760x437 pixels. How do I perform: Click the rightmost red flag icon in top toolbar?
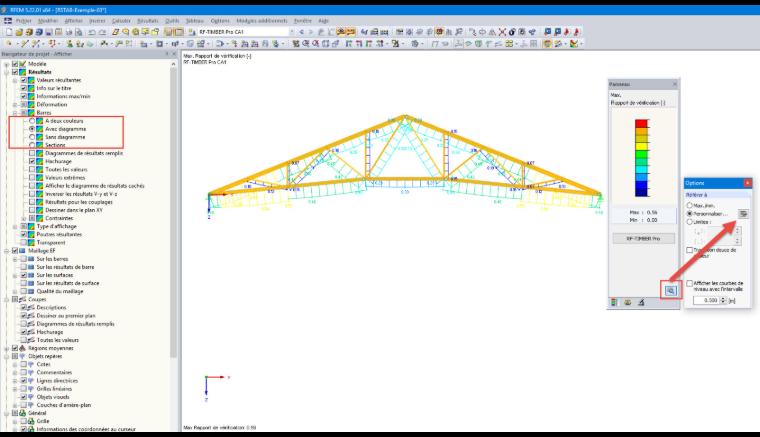(x=576, y=32)
